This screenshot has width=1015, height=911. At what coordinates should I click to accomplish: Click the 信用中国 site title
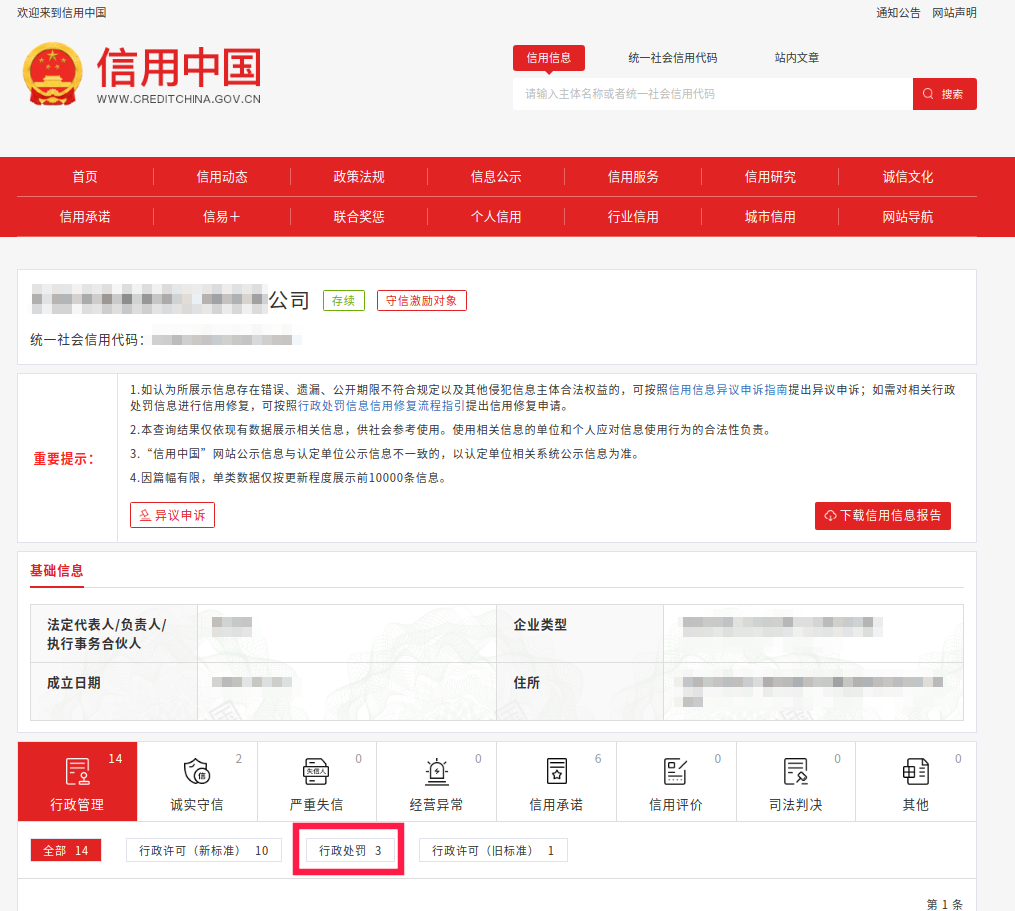pyautogui.click(x=179, y=67)
